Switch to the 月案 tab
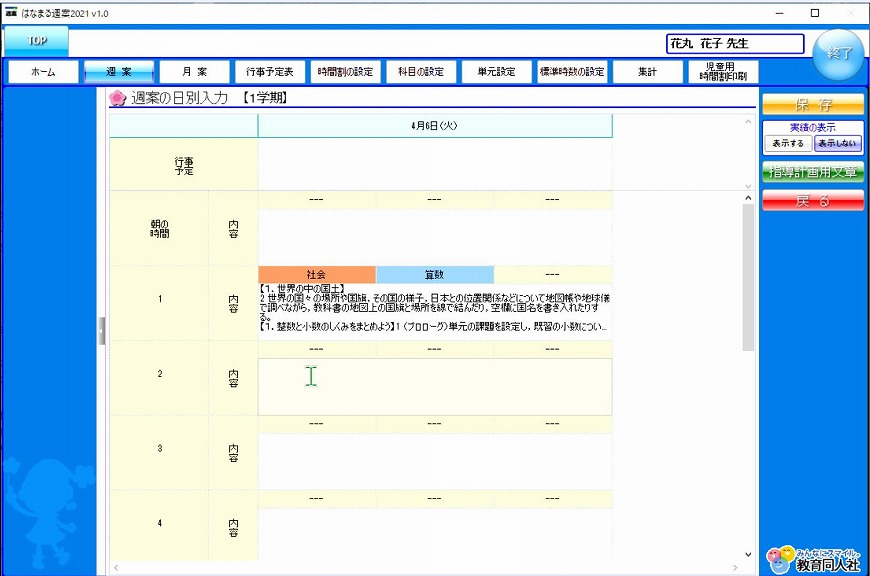870x576 pixels. (x=194, y=72)
